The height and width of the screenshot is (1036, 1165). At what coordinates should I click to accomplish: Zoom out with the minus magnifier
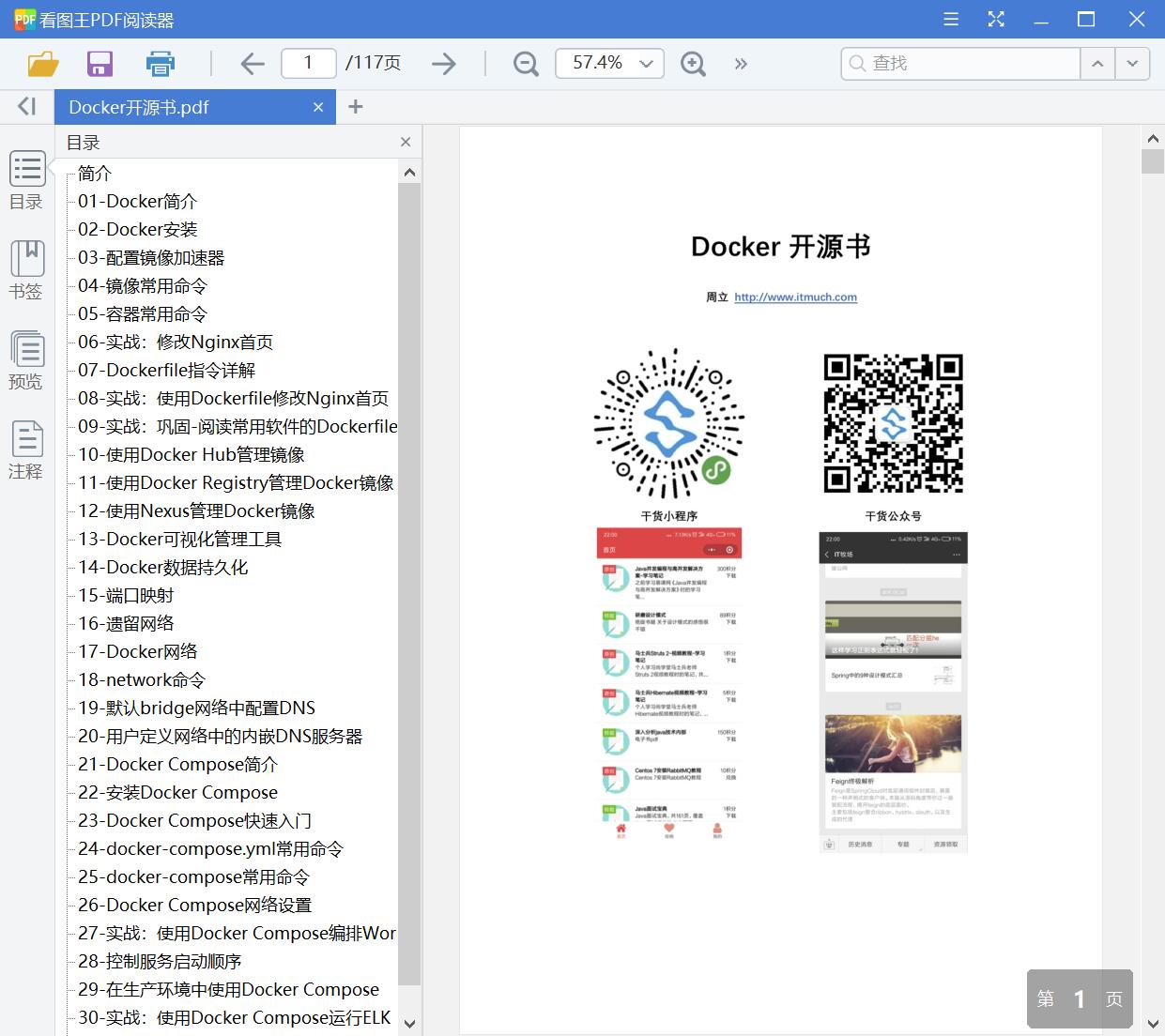pyautogui.click(x=526, y=64)
